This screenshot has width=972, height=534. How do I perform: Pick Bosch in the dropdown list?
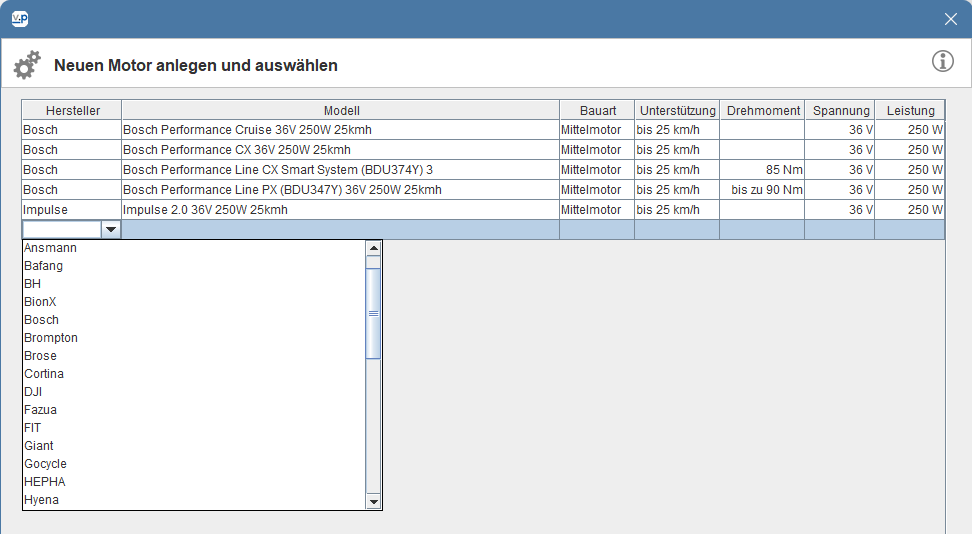[194, 319]
